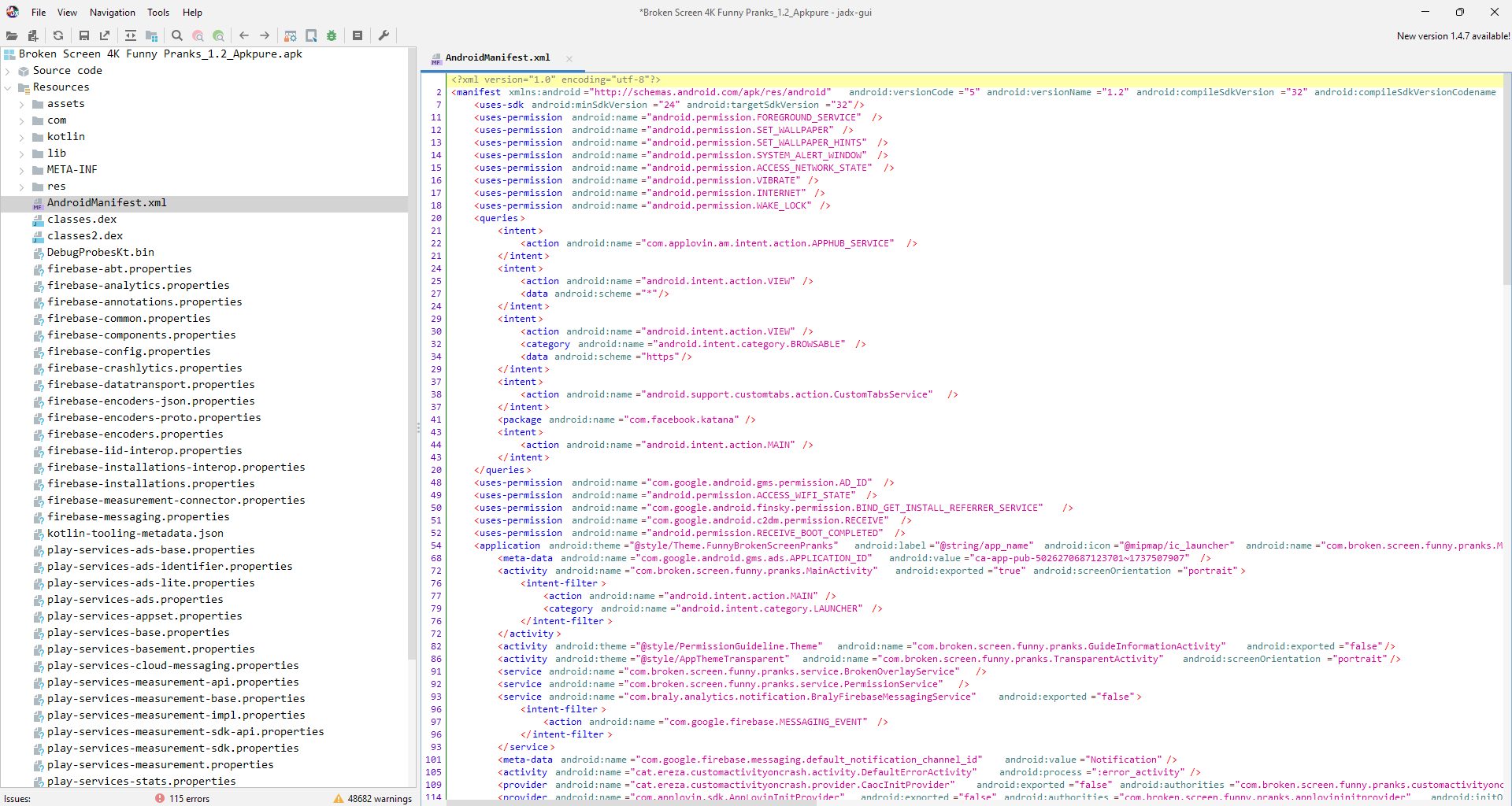The image size is (1512, 806).
Task: Click the project tree vertical scrollbar
Action: pos(412,354)
